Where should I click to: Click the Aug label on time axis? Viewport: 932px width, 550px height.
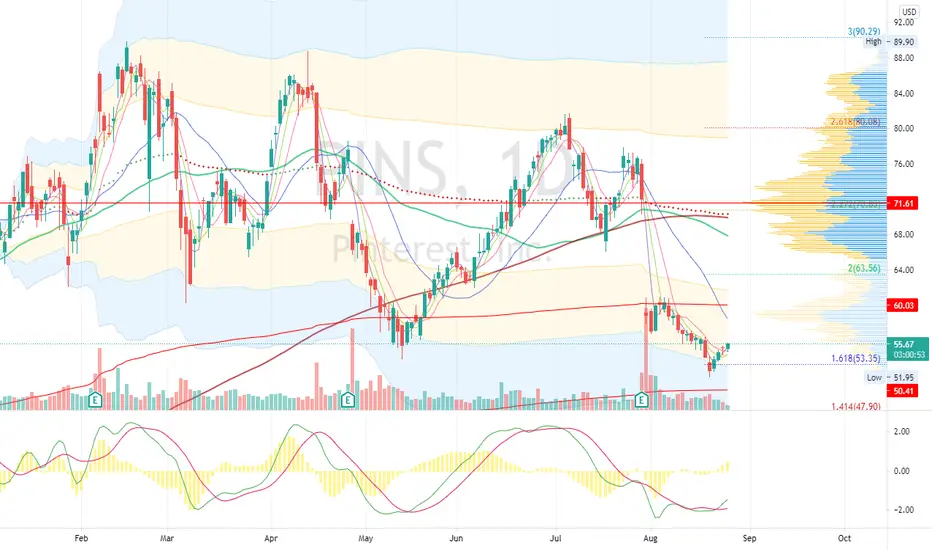click(x=650, y=538)
